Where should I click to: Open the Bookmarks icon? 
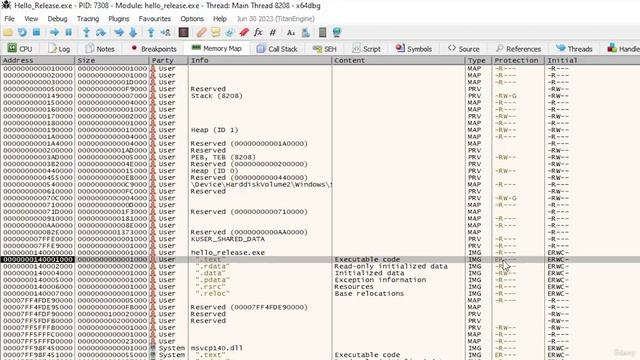click(244, 32)
